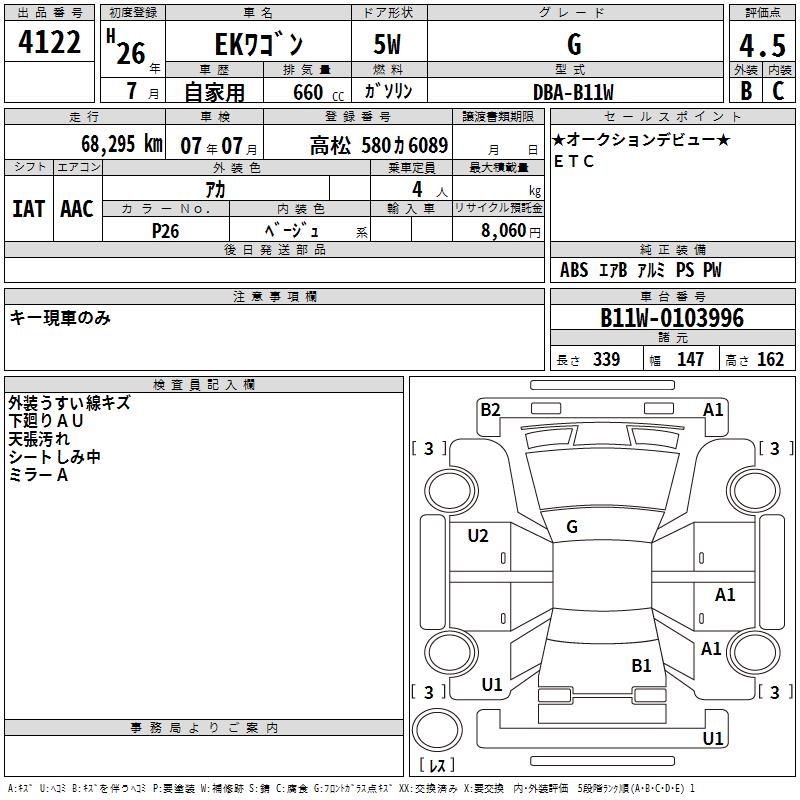800x800 pixels.
Task: Click the 後日発送部品 section header
Action: pyautogui.click(x=274, y=249)
